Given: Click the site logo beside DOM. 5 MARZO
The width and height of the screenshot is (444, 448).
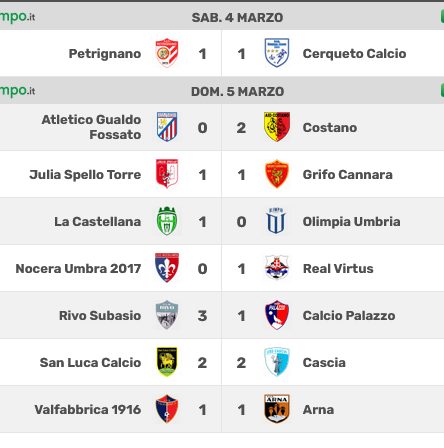Looking at the screenshot, I should (x=17, y=90).
